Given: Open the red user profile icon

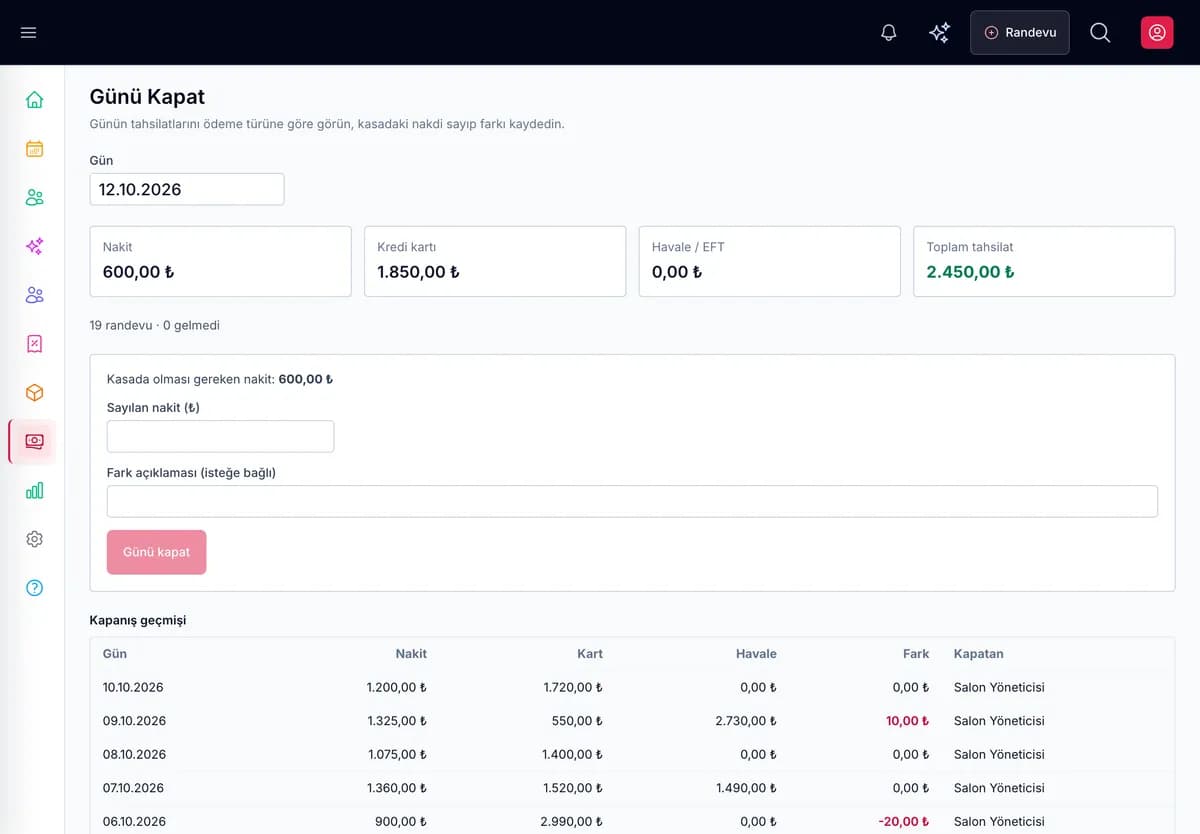Looking at the screenshot, I should tap(1157, 33).
